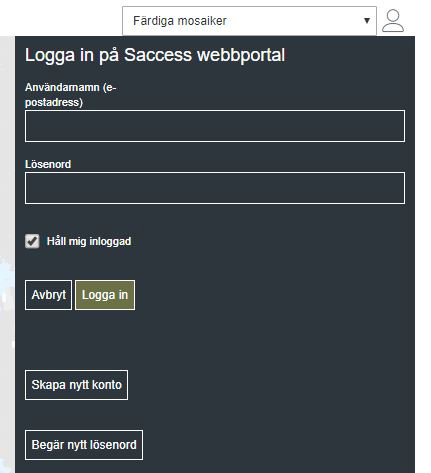431x473 pixels.
Task: Submit with the Logga in button
Action: 105,295
